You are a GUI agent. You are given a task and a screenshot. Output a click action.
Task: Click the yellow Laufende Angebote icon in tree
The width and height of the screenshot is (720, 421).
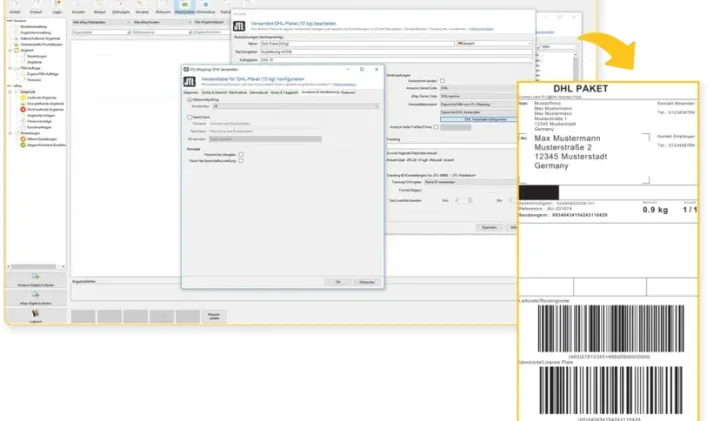pos(22,98)
